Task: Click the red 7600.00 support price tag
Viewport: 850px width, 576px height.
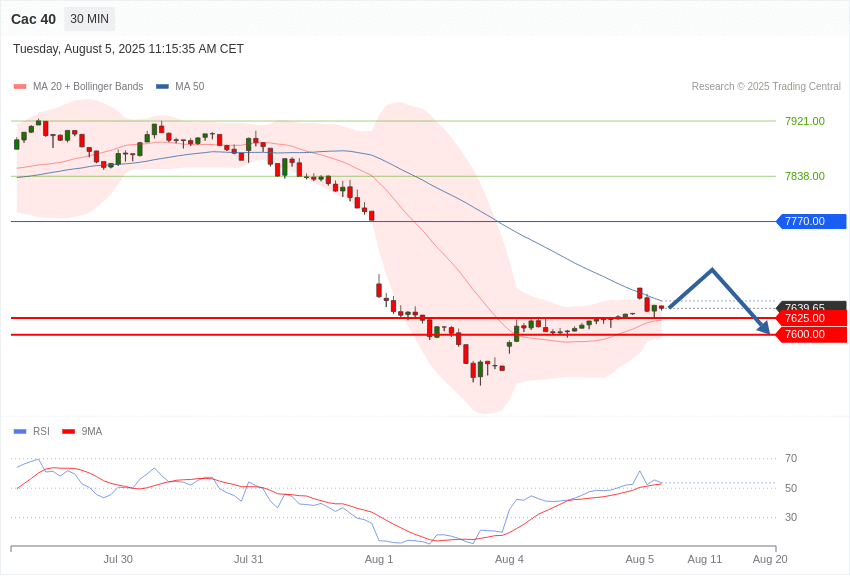Action: pos(812,335)
